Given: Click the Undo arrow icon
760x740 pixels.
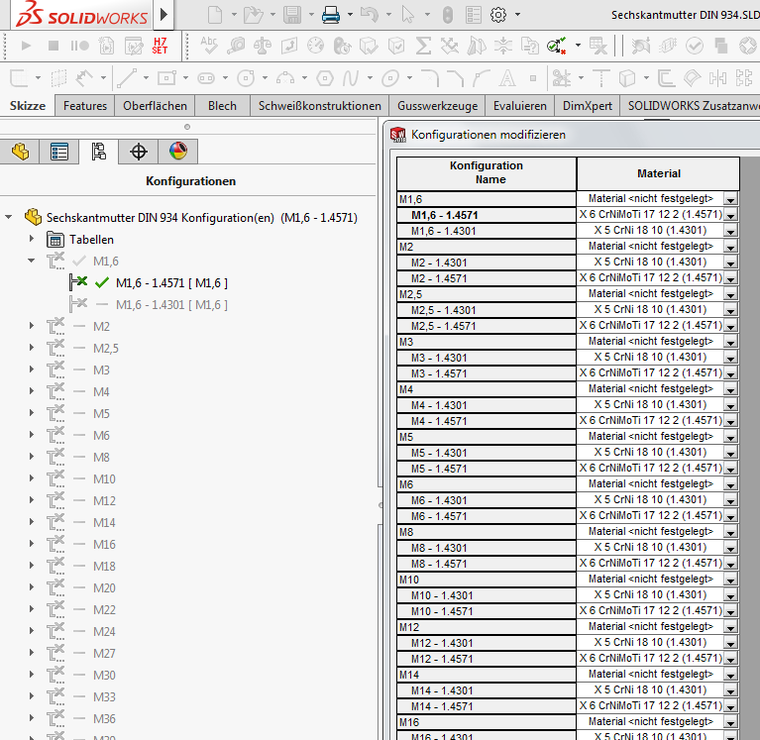Looking at the screenshot, I should point(369,15).
